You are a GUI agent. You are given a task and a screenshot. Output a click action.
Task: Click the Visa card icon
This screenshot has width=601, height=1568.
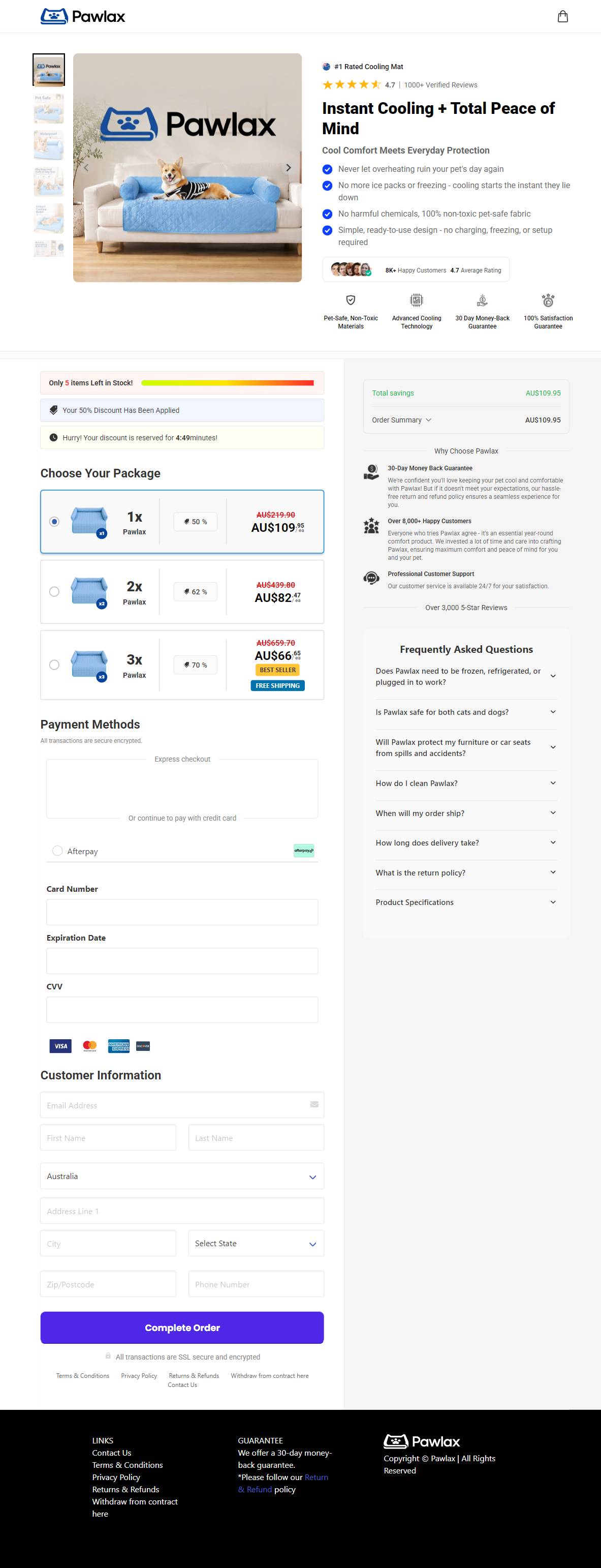tap(60, 1046)
